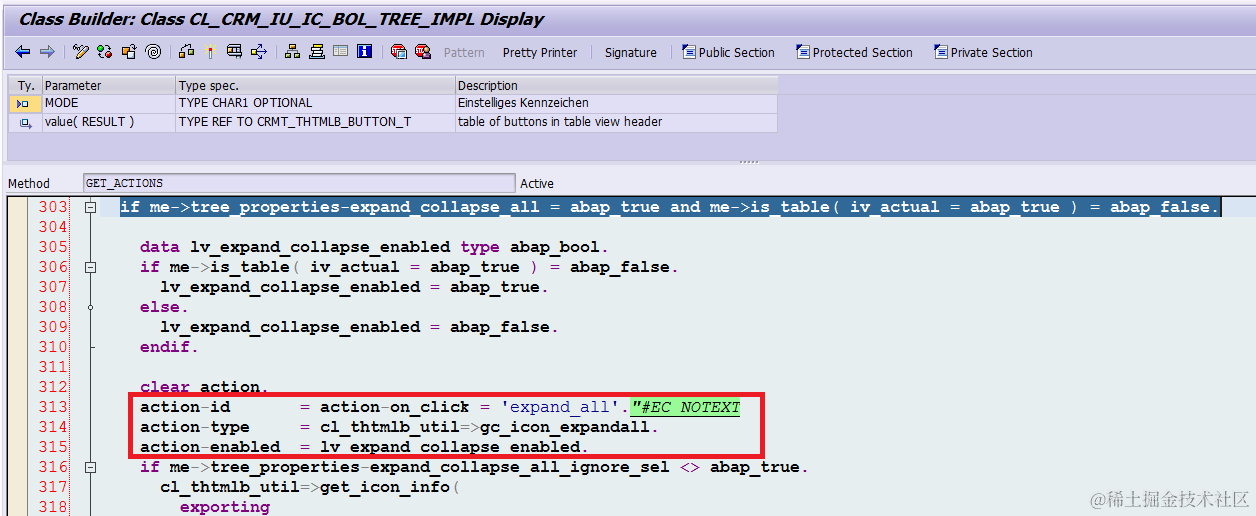Click the Set/Delete Session Breakpoint icon
Viewport: 1256px width, 516px height.
pyautogui.click(x=399, y=52)
